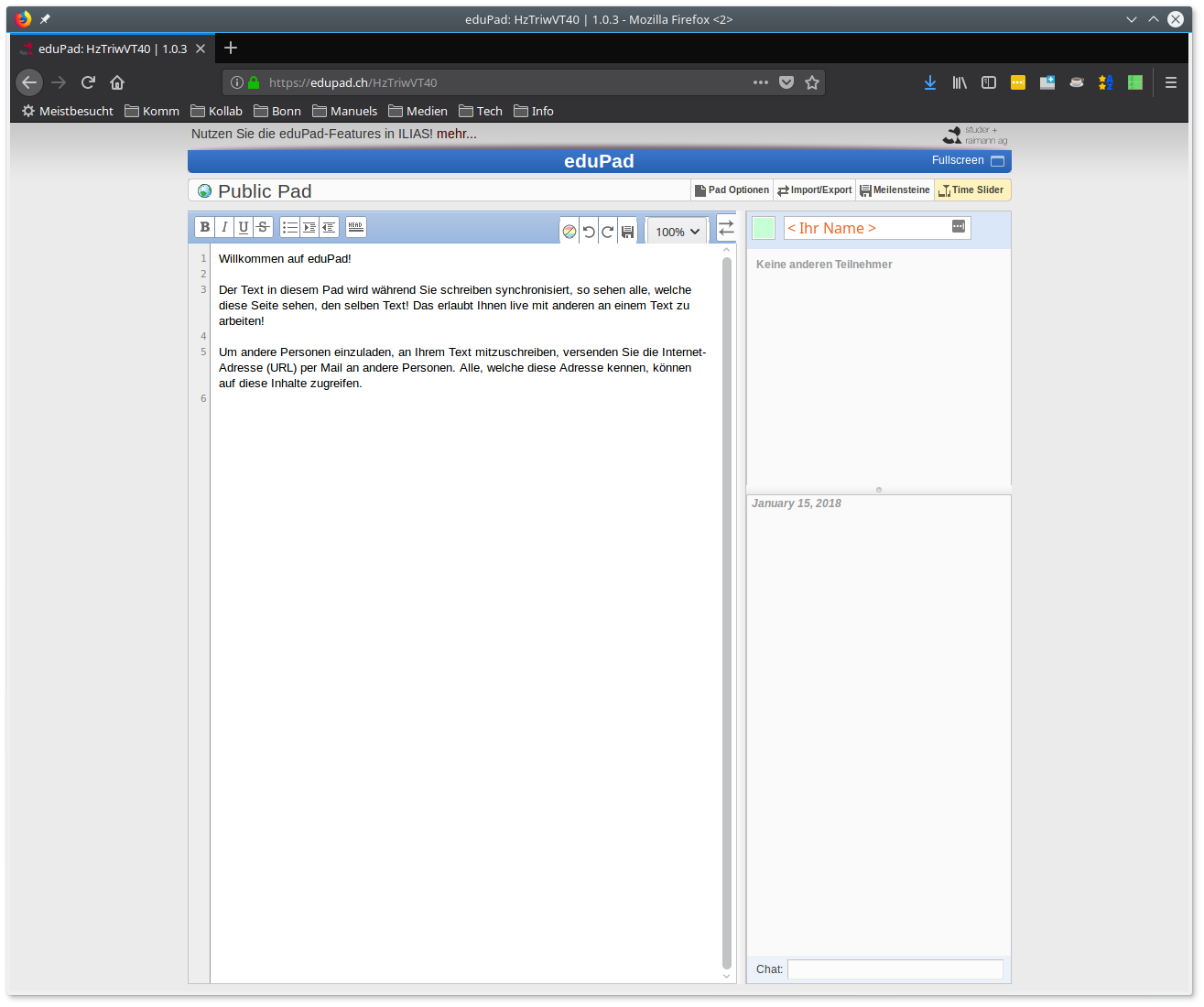Open the Medien bookmark folder
1204x1007 pixels.
click(418, 111)
